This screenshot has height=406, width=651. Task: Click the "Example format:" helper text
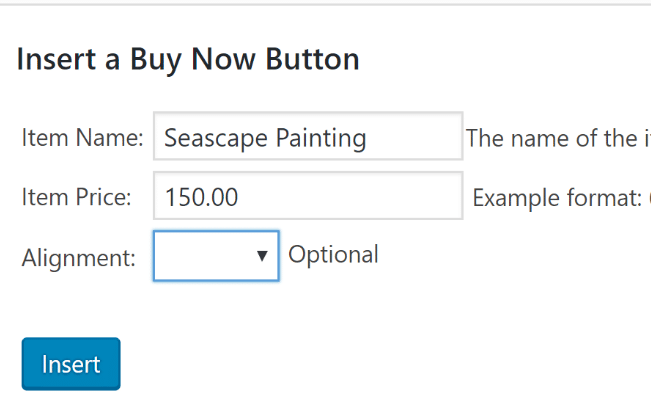tap(557, 198)
